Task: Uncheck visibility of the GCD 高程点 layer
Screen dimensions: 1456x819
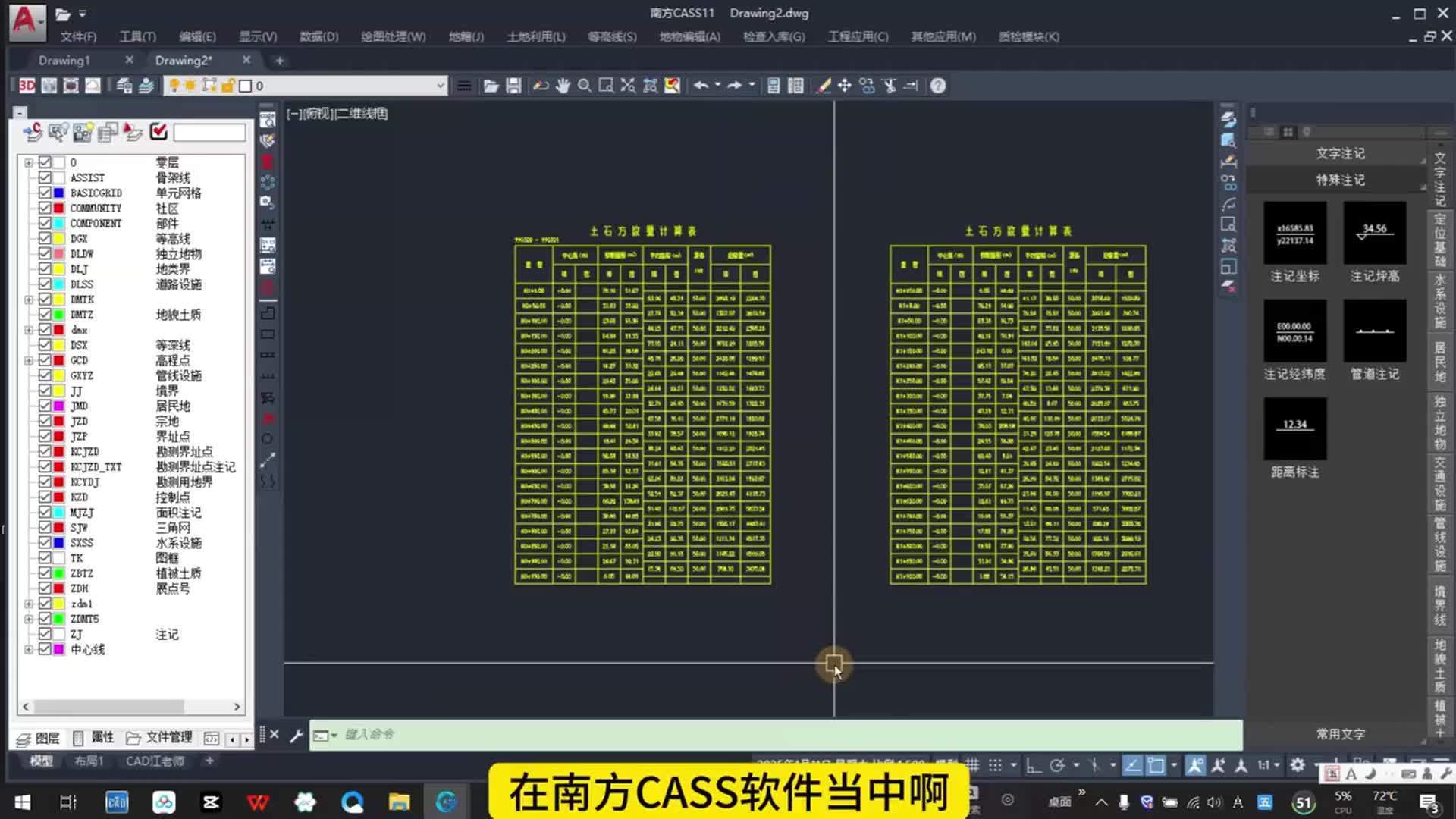Action: coord(45,360)
